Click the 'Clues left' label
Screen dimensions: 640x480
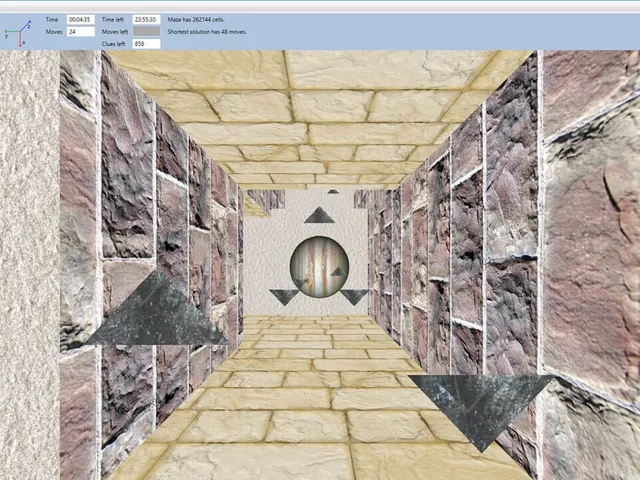113,44
